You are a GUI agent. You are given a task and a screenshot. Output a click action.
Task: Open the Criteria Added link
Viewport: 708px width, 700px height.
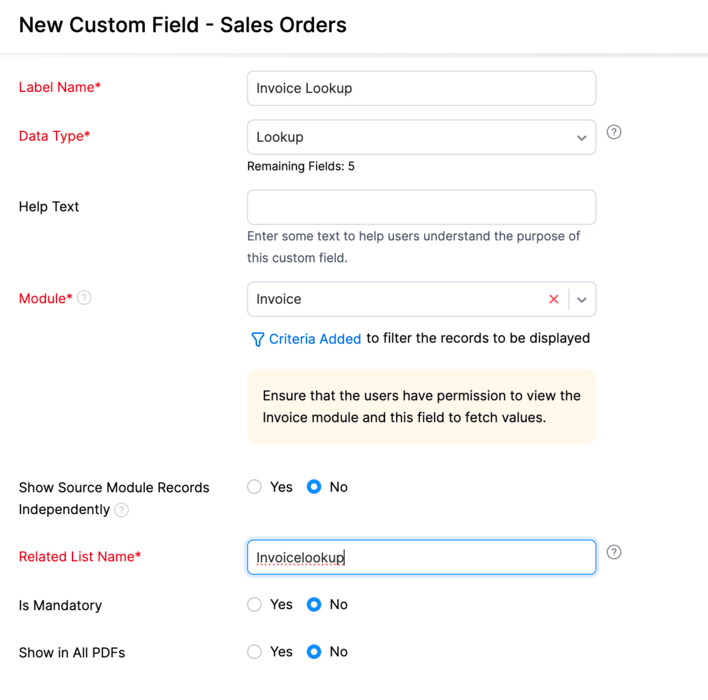[x=315, y=339]
